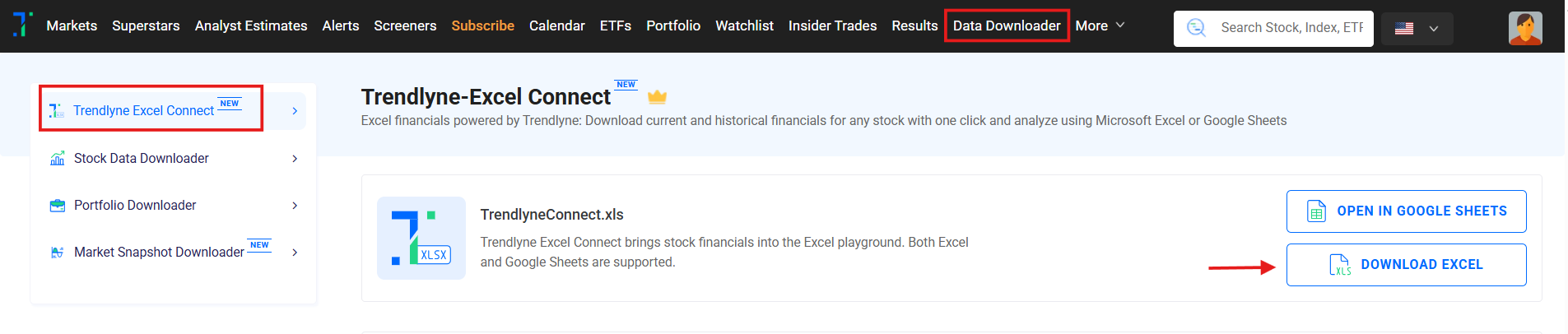Click the TrendlyneConnect XLSX file thumbnail
1568x334 pixels.
421,238
